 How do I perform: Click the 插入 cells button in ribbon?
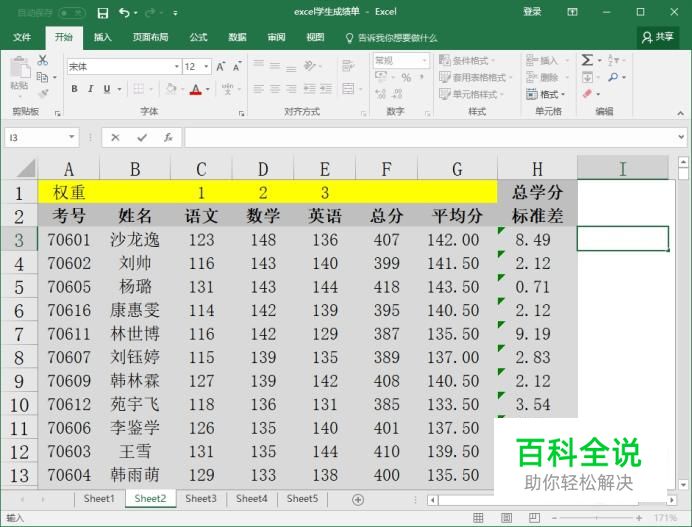[547, 60]
